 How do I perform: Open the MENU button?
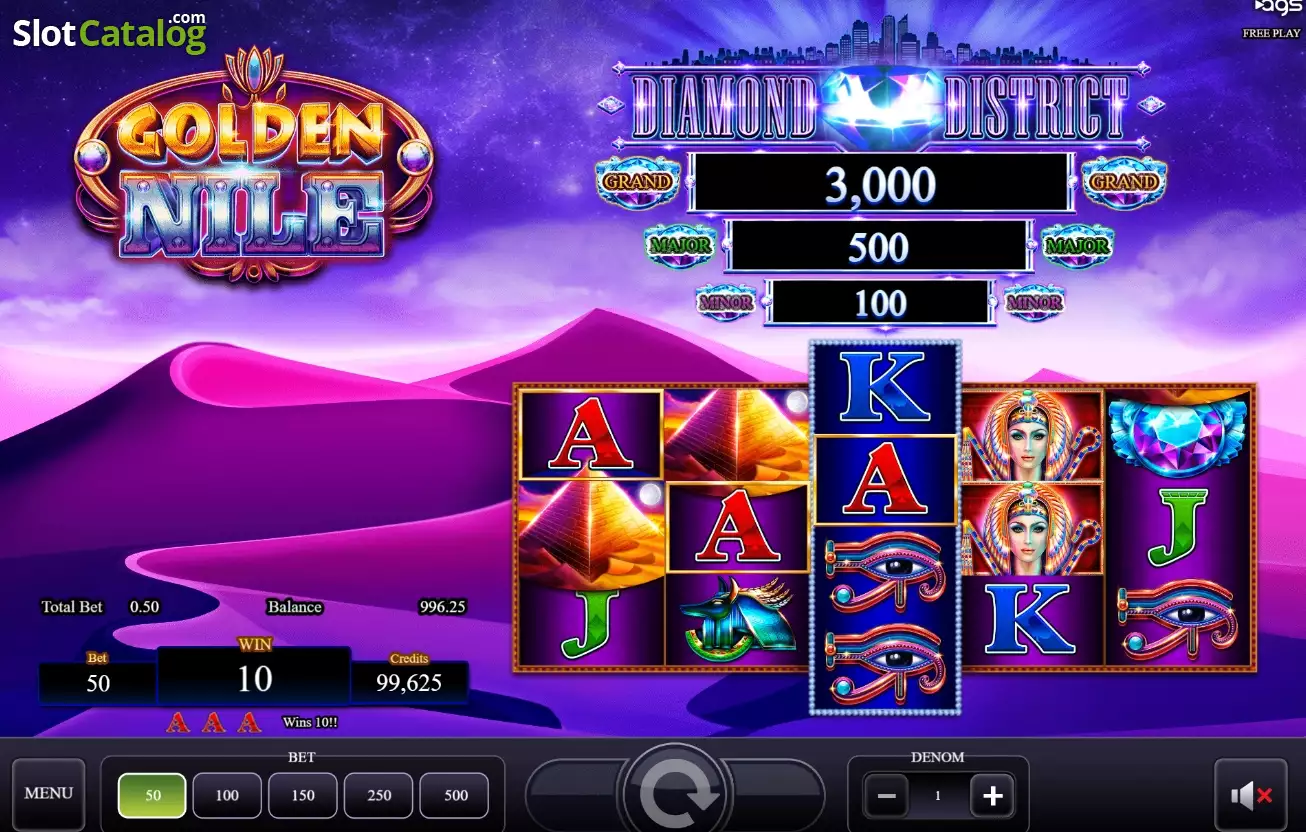coord(48,793)
